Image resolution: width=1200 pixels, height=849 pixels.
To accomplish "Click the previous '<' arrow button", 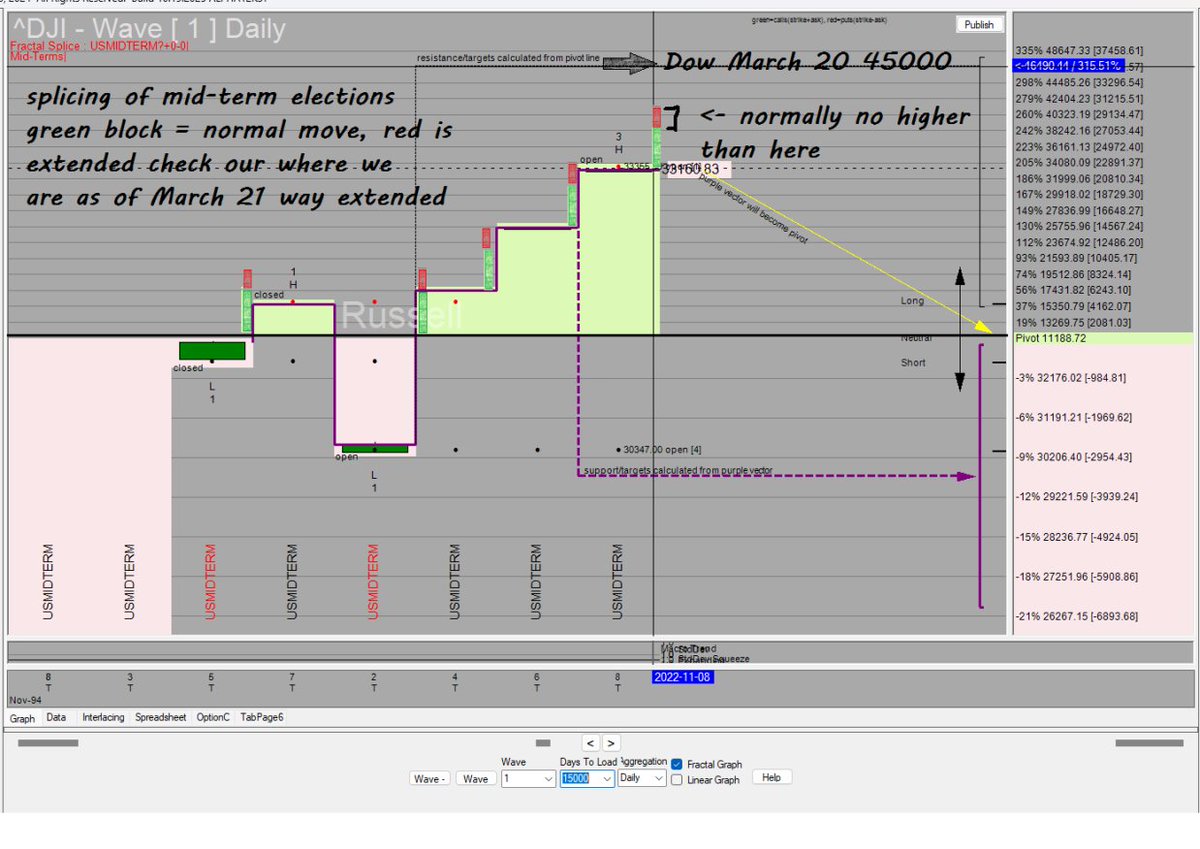I will pos(590,743).
